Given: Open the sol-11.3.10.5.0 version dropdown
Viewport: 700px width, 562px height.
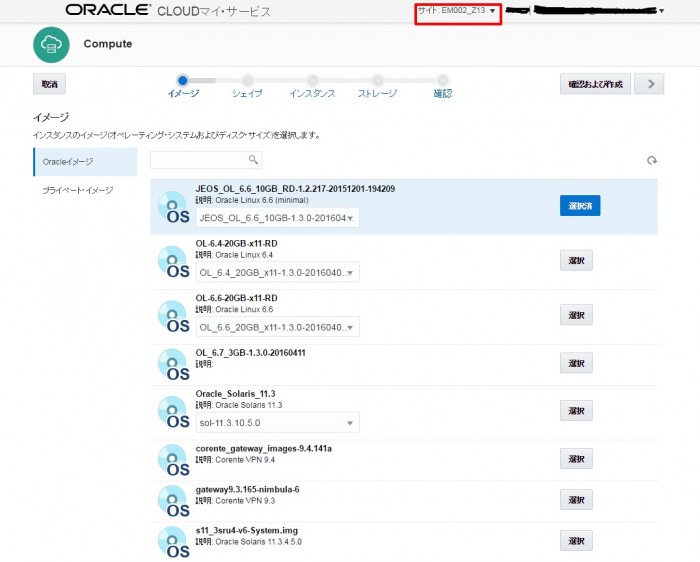Looking at the screenshot, I should pos(277,423).
